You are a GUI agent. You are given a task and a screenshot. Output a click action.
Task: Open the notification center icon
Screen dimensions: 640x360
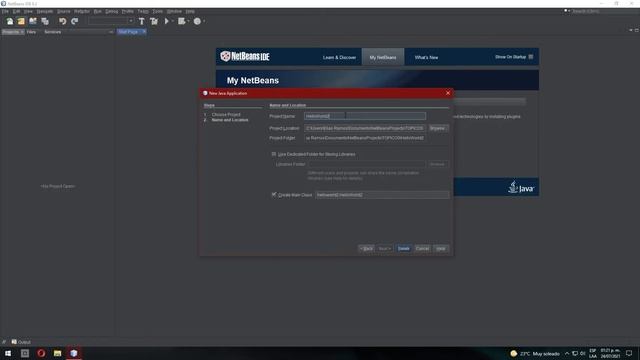[629, 353]
